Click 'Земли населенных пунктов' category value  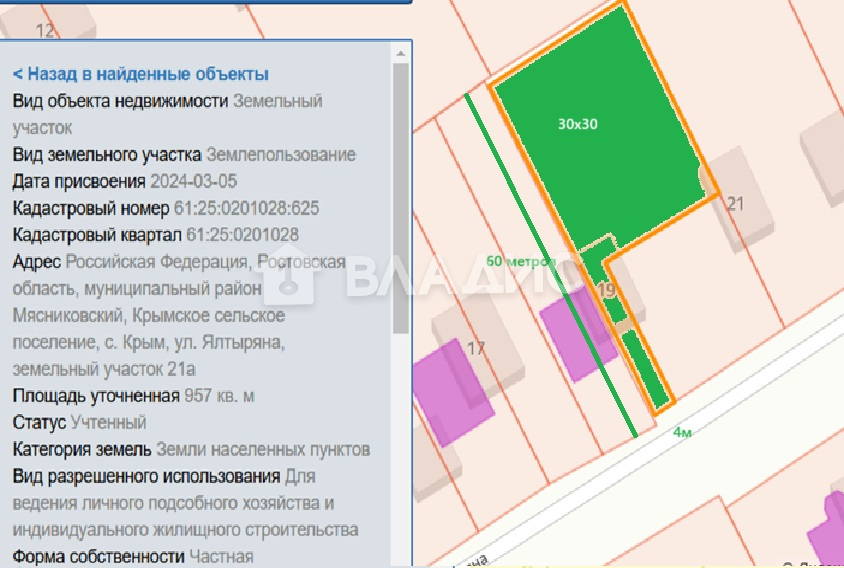[x=263, y=449]
